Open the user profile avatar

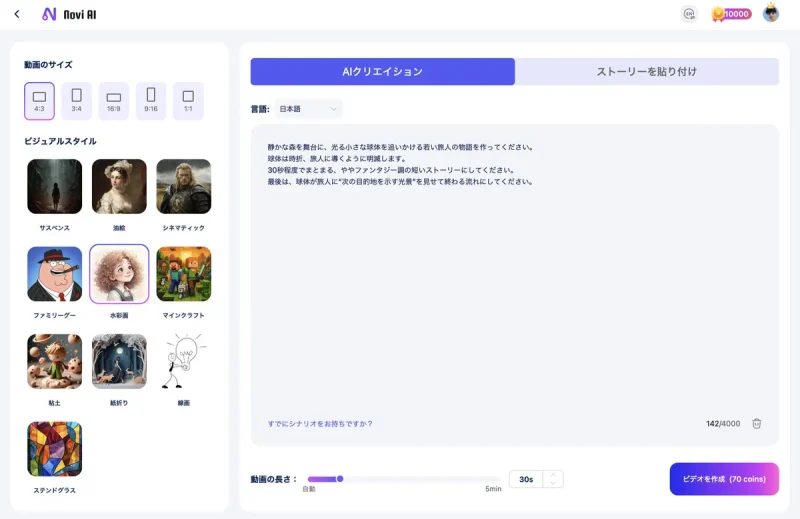coord(771,14)
